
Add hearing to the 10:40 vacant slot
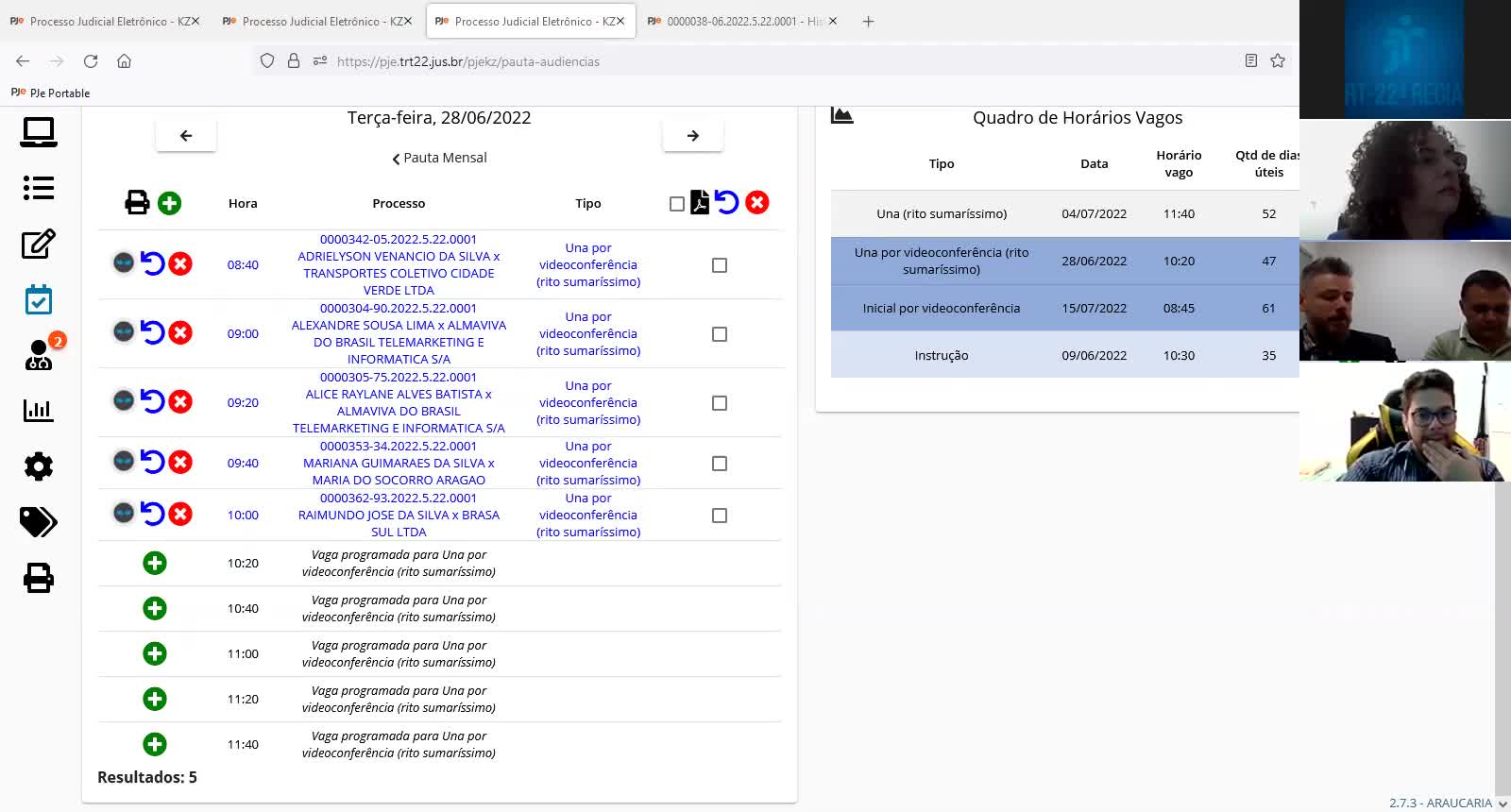tap(155, 609)
